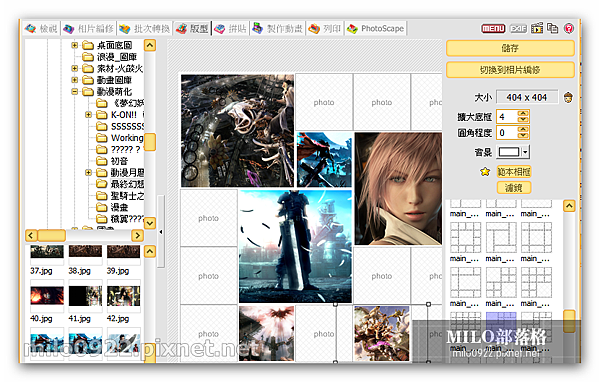Viewport: 600px width, 382px height.
Task: Click the left panel collapse arrow
Action: click(x=161, y=232)
